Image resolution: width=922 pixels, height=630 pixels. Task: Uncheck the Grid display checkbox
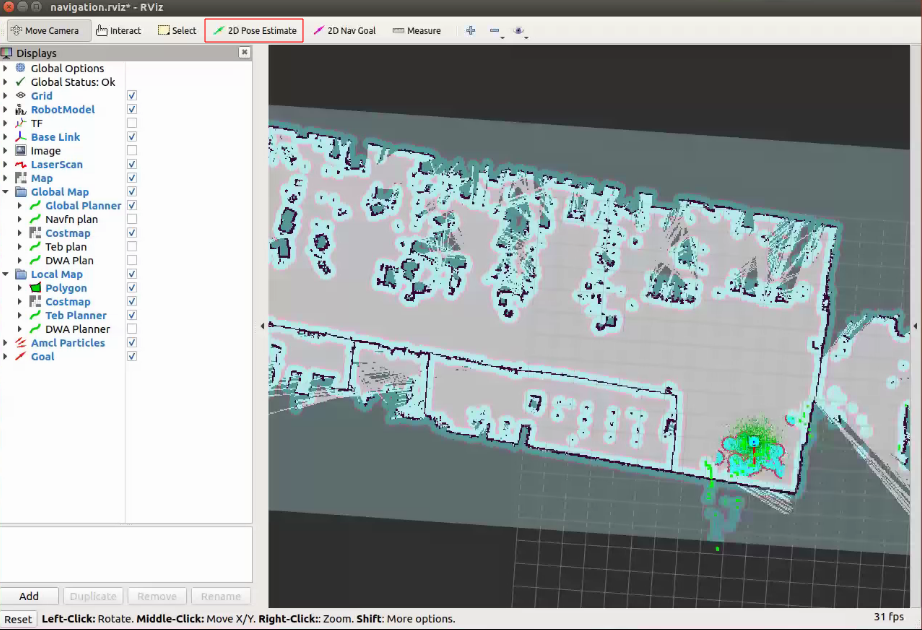[132, 95]
